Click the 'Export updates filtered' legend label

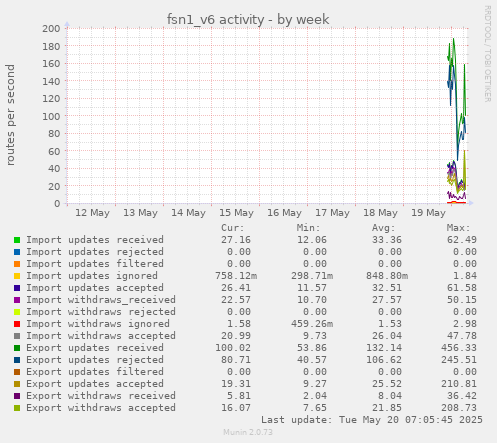(95, 372)
